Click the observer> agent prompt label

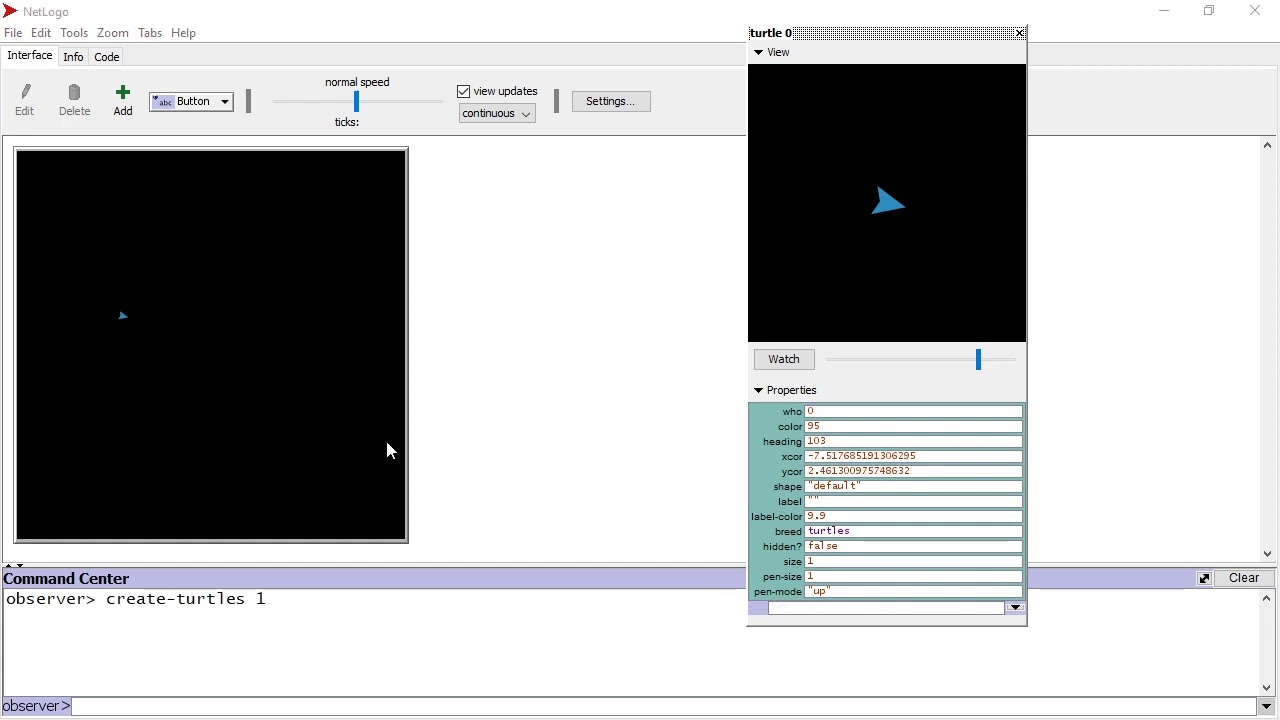[37, 707]
